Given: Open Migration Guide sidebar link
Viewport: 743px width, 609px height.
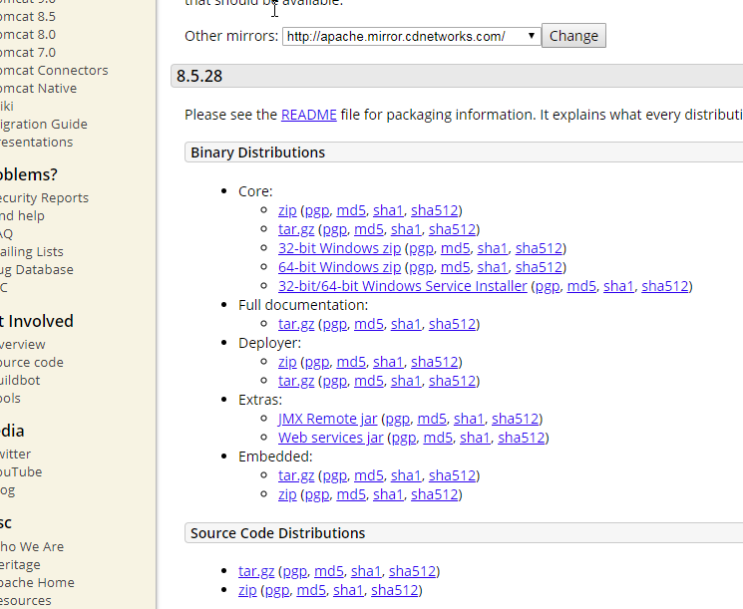Looking at the screenshot, I should coord(44,124).
